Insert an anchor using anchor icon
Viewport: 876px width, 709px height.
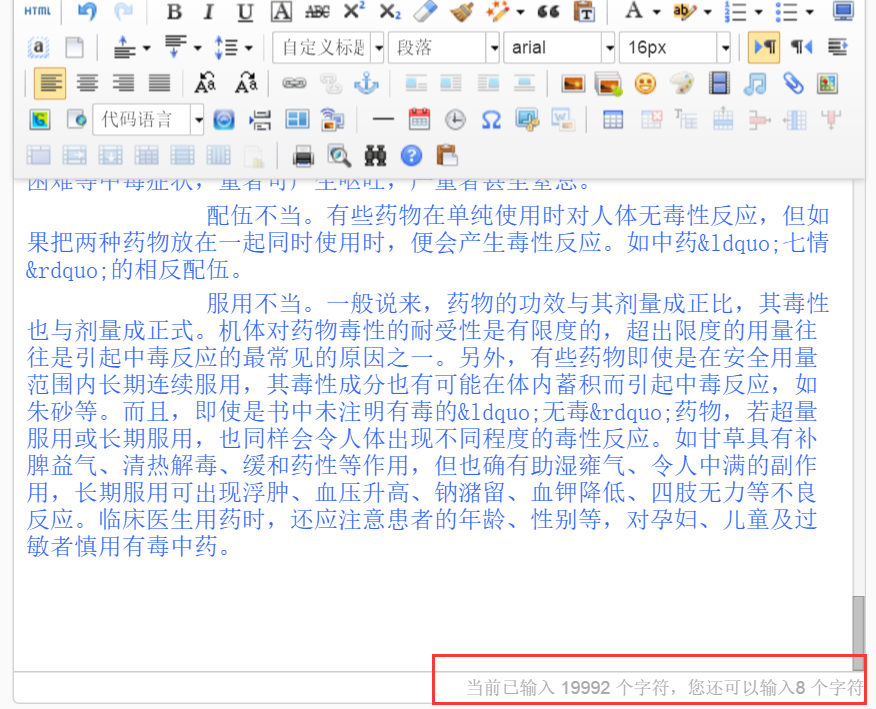pos(368,84)
